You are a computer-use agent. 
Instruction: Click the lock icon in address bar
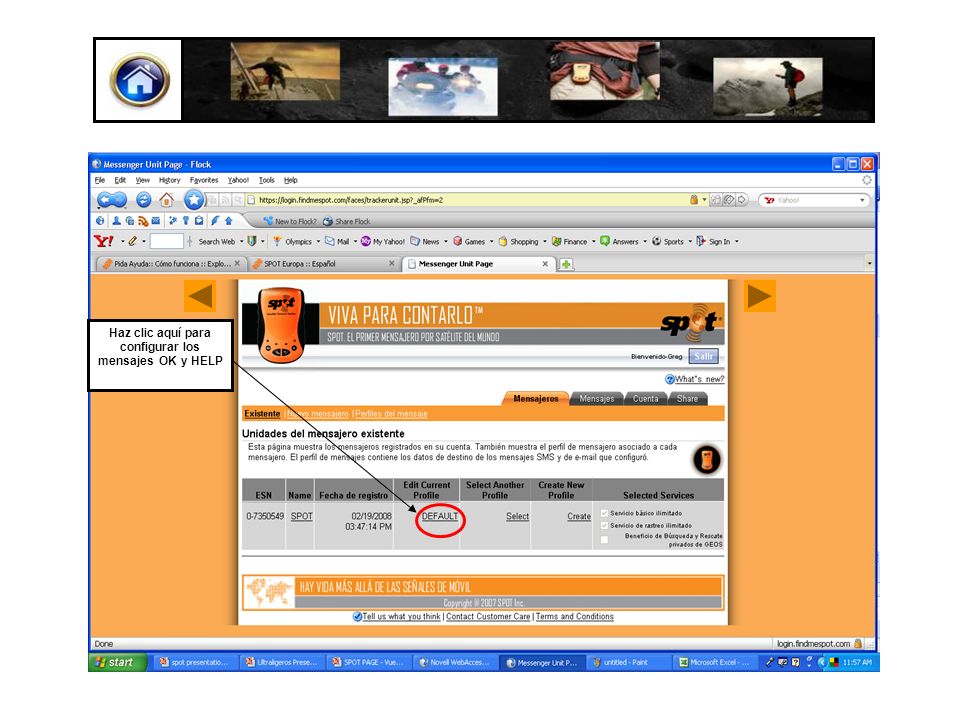click(x=694, y=200)
